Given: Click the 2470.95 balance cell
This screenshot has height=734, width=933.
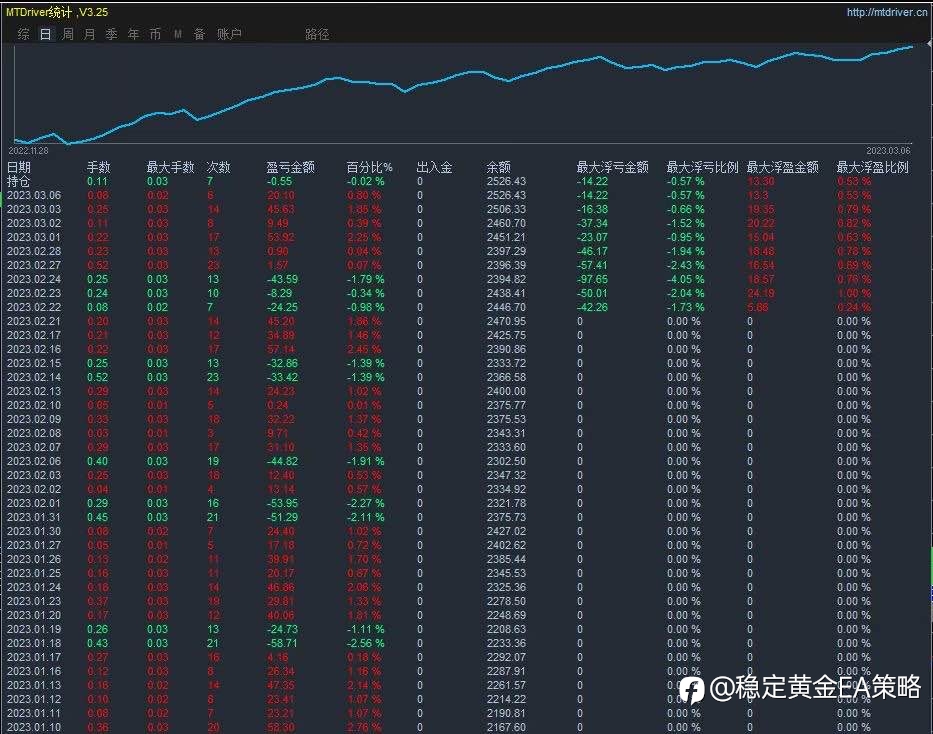Looking at the screenshot, I should pyautogui.click(x=506, y=321).
